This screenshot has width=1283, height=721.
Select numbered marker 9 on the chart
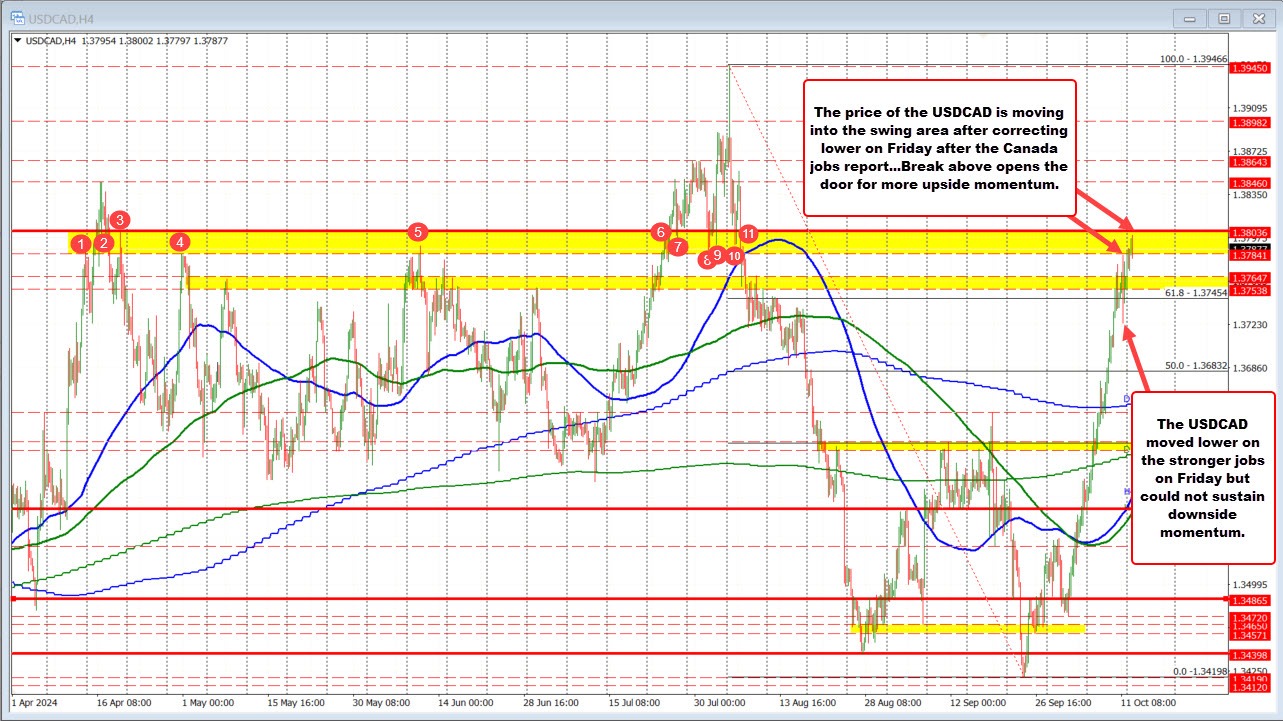coord(717,255)
